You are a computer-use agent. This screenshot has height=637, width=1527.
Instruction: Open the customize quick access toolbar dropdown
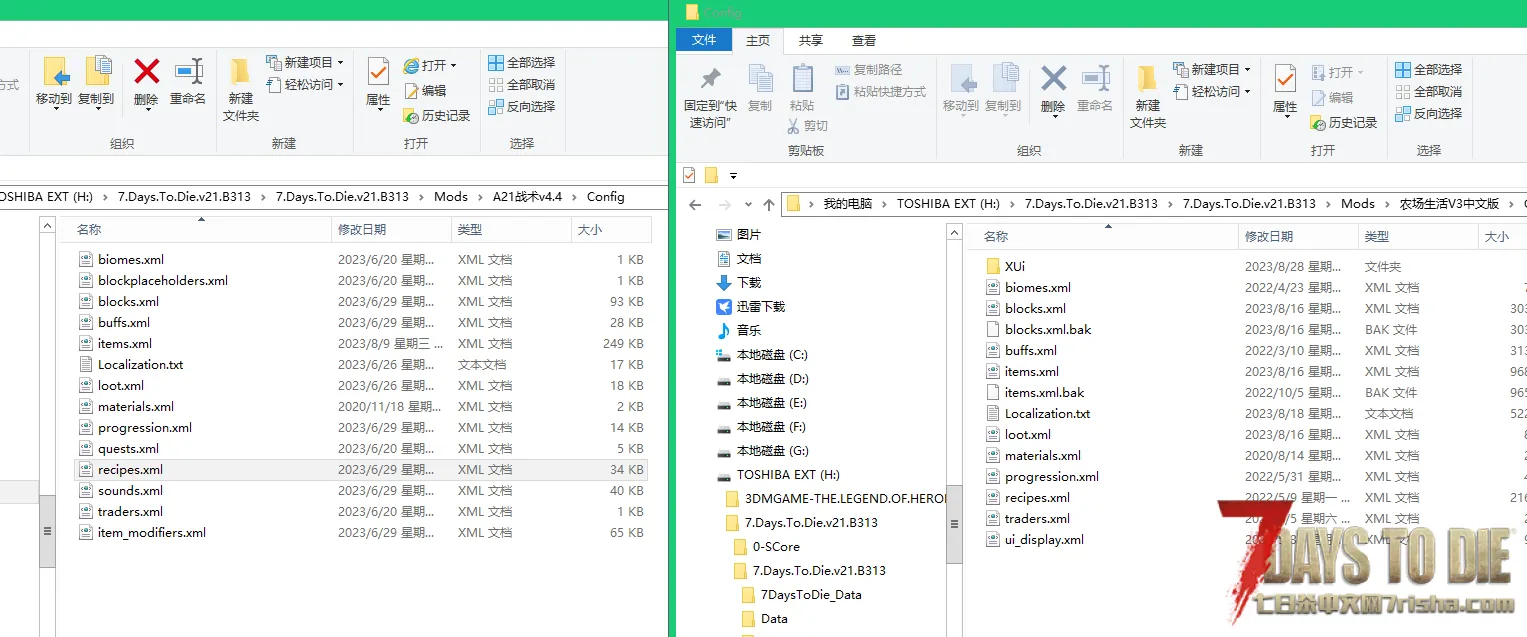pyautogui.click(x=733, y=175)
